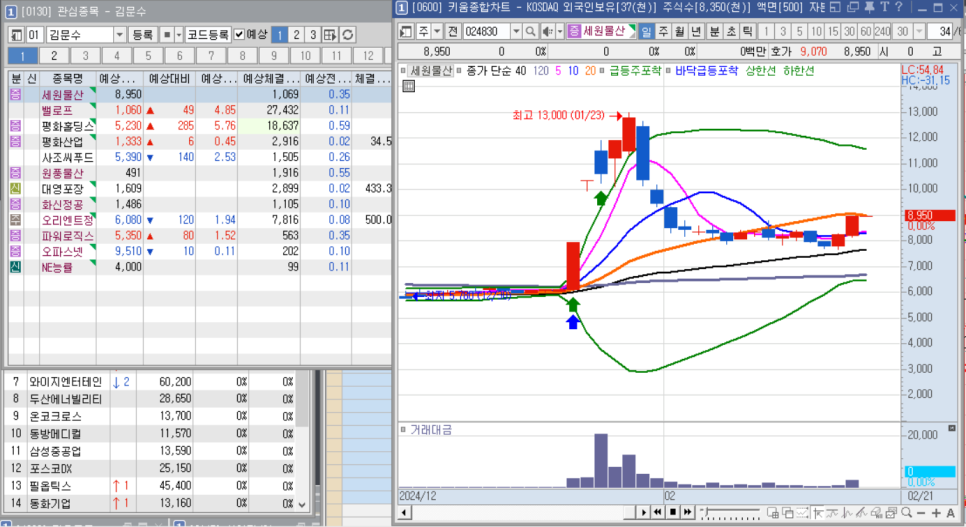Screen dimensions: 966x527
Task: Click the chart stop playback button
Action: point(673,512)
